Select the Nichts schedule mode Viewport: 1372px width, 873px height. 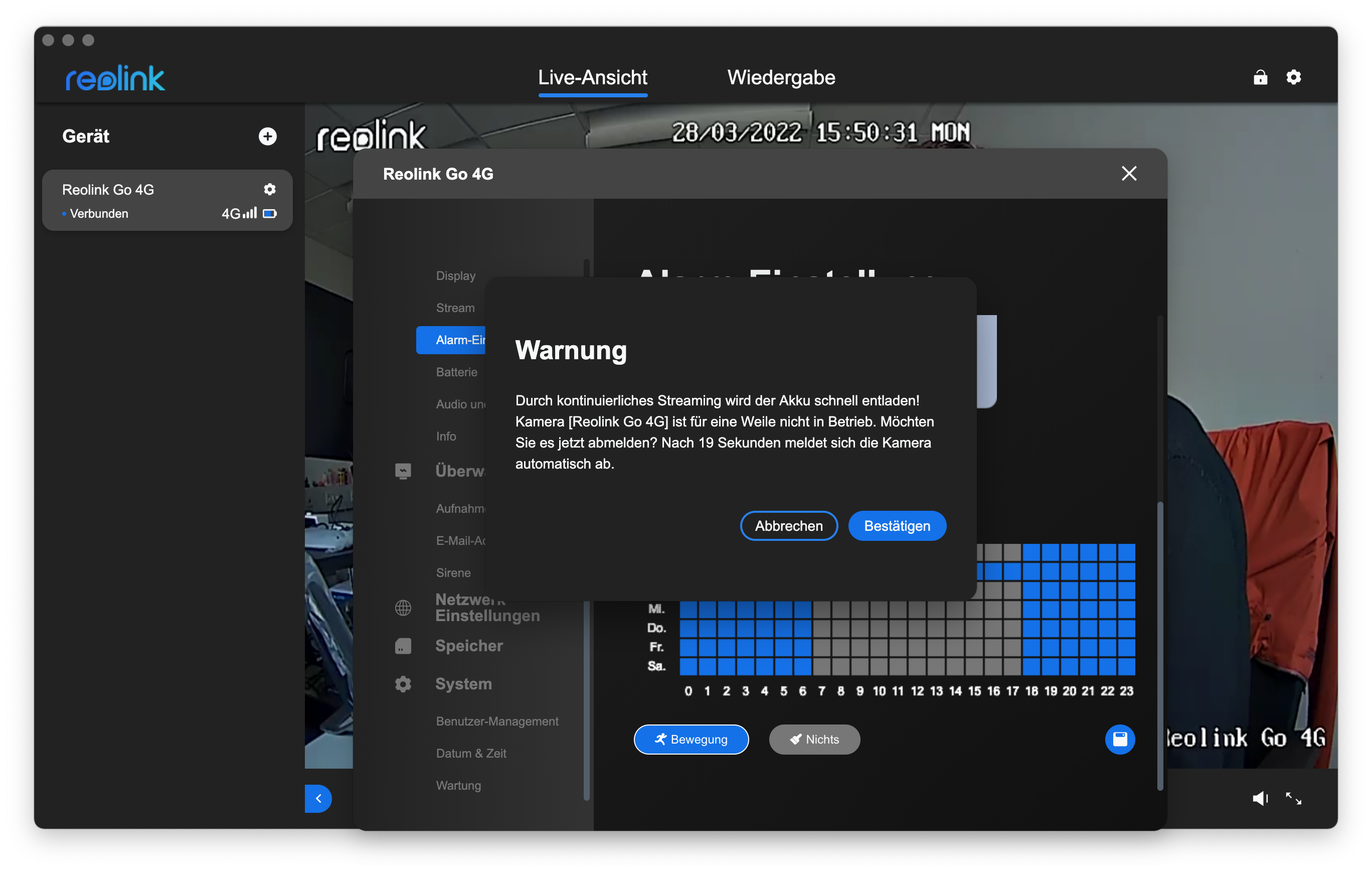(814, 740)
